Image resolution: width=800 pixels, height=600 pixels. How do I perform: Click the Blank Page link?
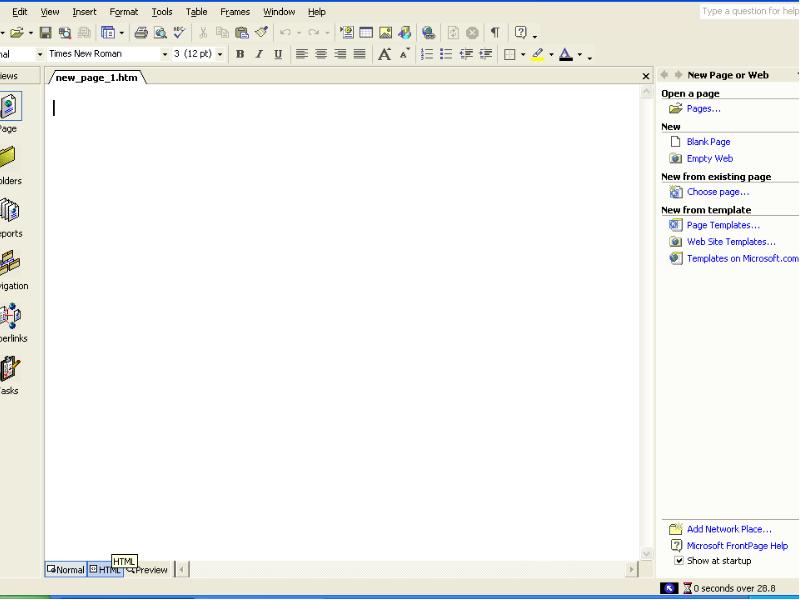(x=708, y=142)
